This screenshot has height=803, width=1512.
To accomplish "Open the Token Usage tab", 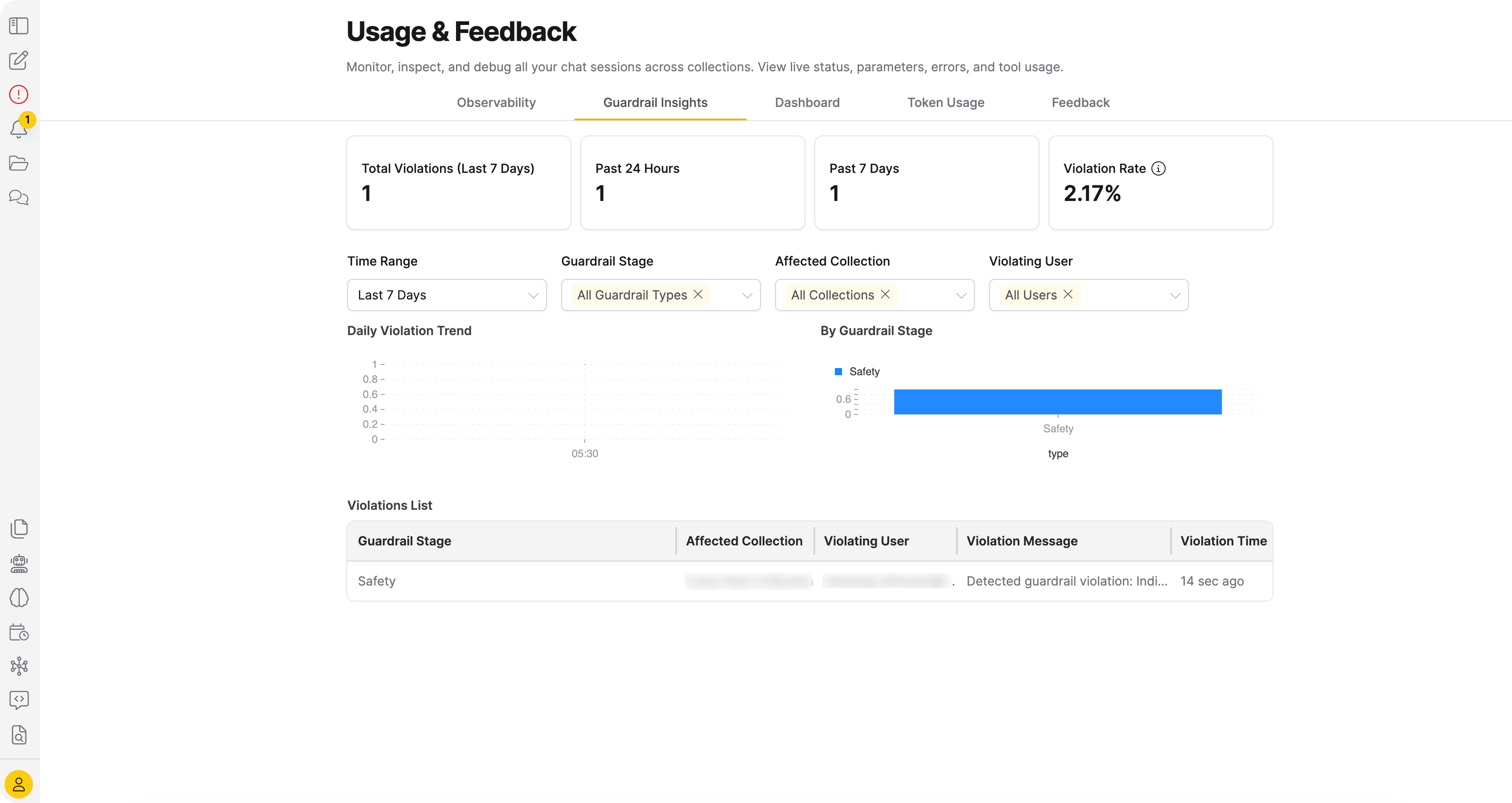I will (945, 102).
